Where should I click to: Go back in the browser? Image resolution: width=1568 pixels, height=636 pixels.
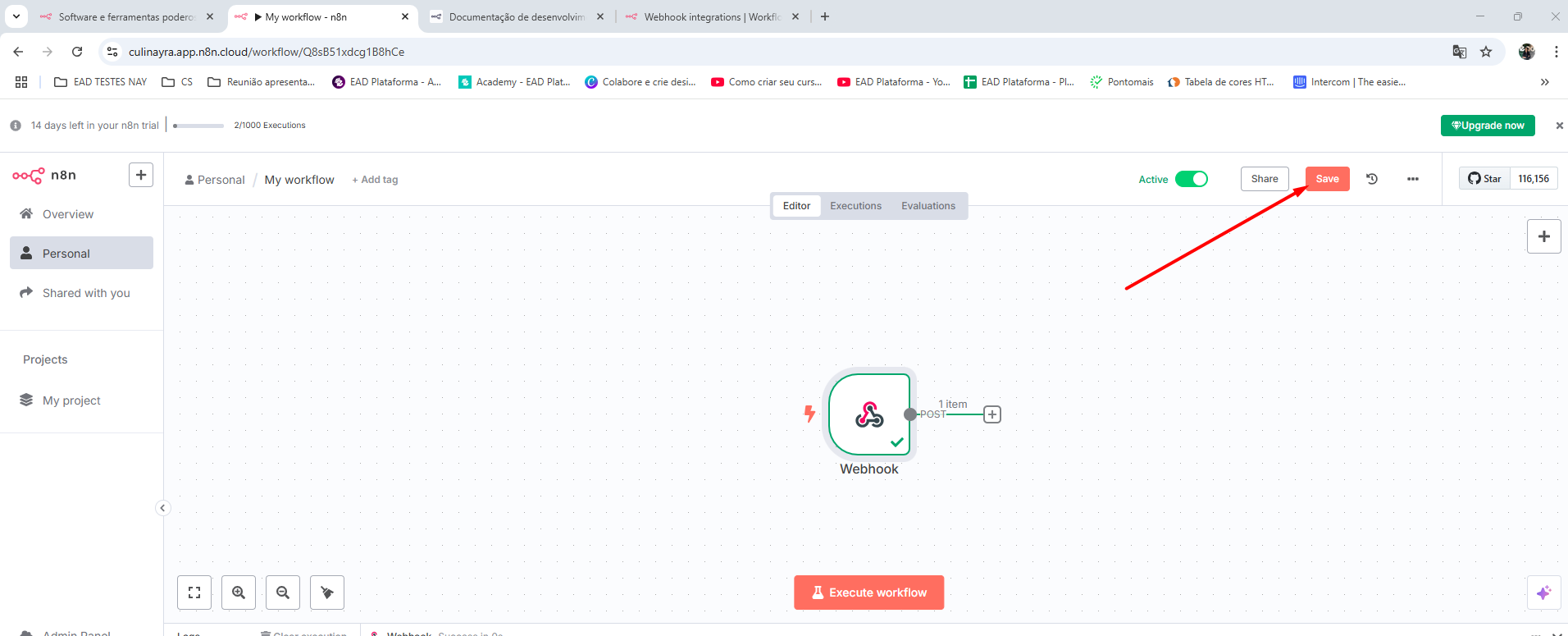[18, 52]
